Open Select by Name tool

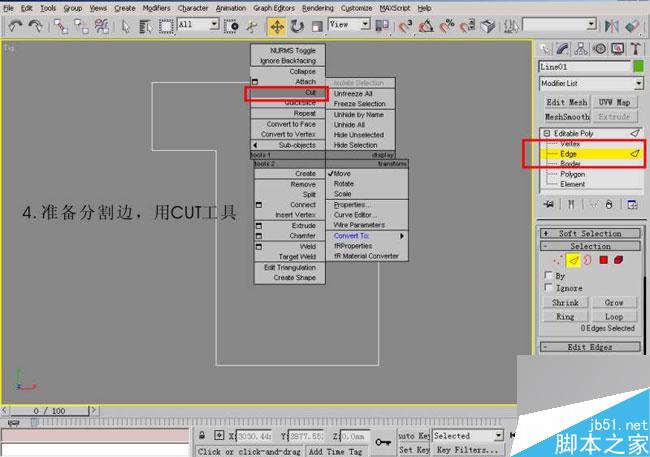pyautogui.click(x=145, y=26)
